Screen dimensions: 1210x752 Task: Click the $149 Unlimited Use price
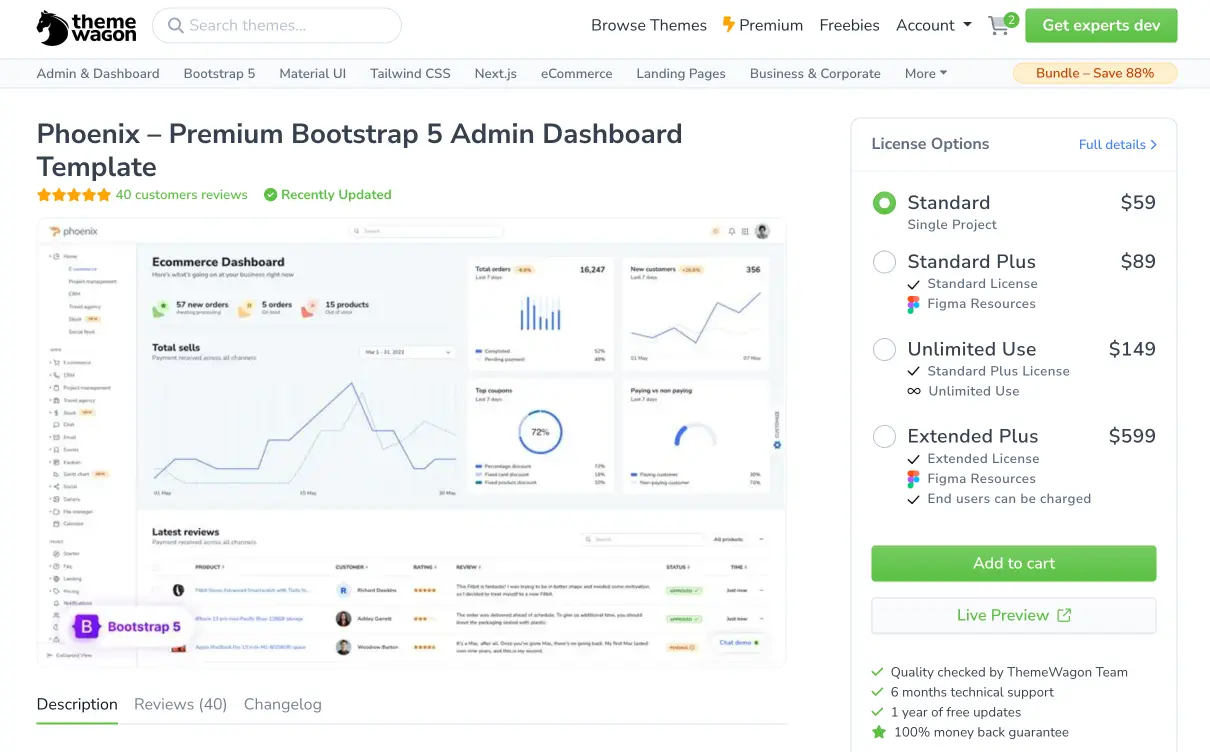[1132, 349]
